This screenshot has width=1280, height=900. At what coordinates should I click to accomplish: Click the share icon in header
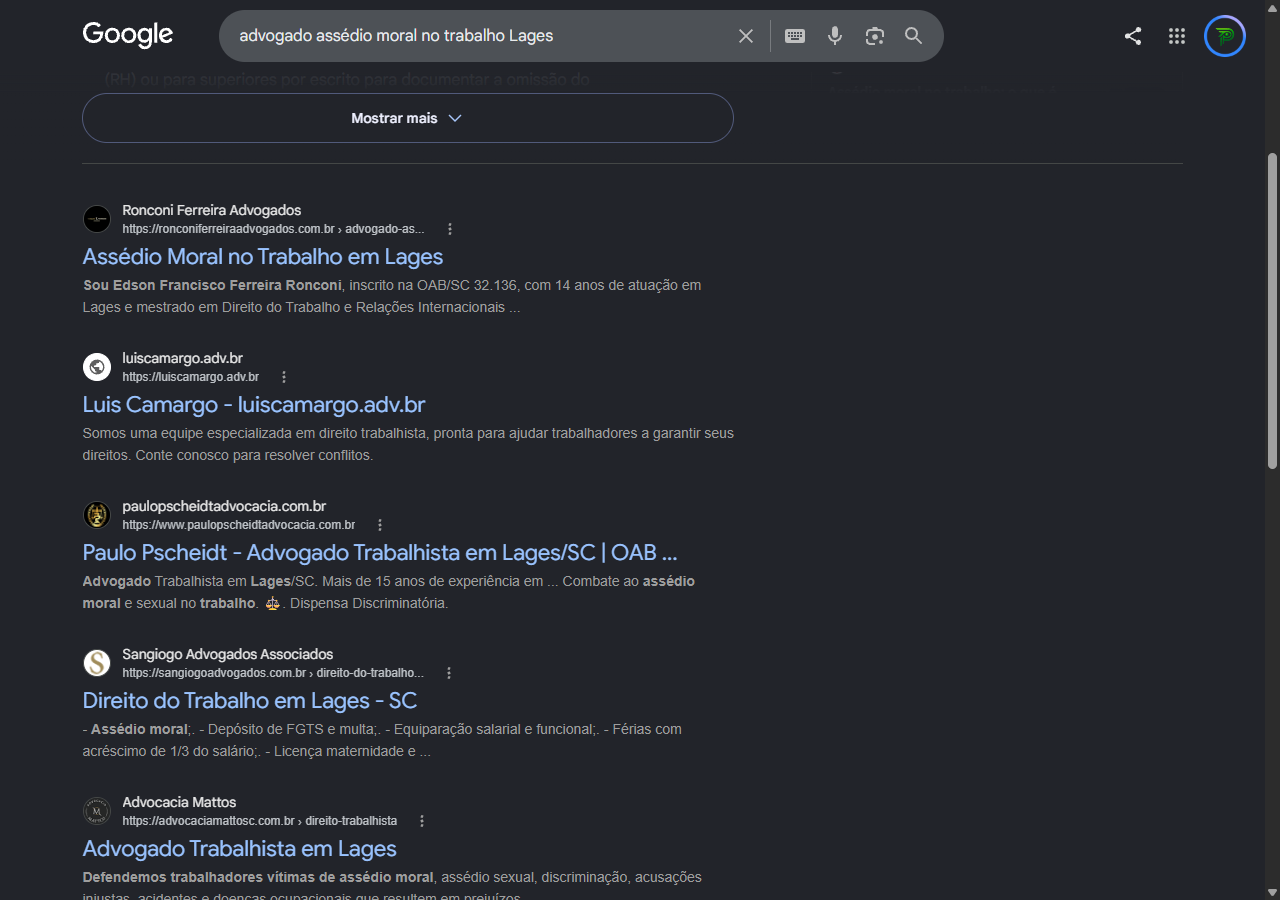1133,36
